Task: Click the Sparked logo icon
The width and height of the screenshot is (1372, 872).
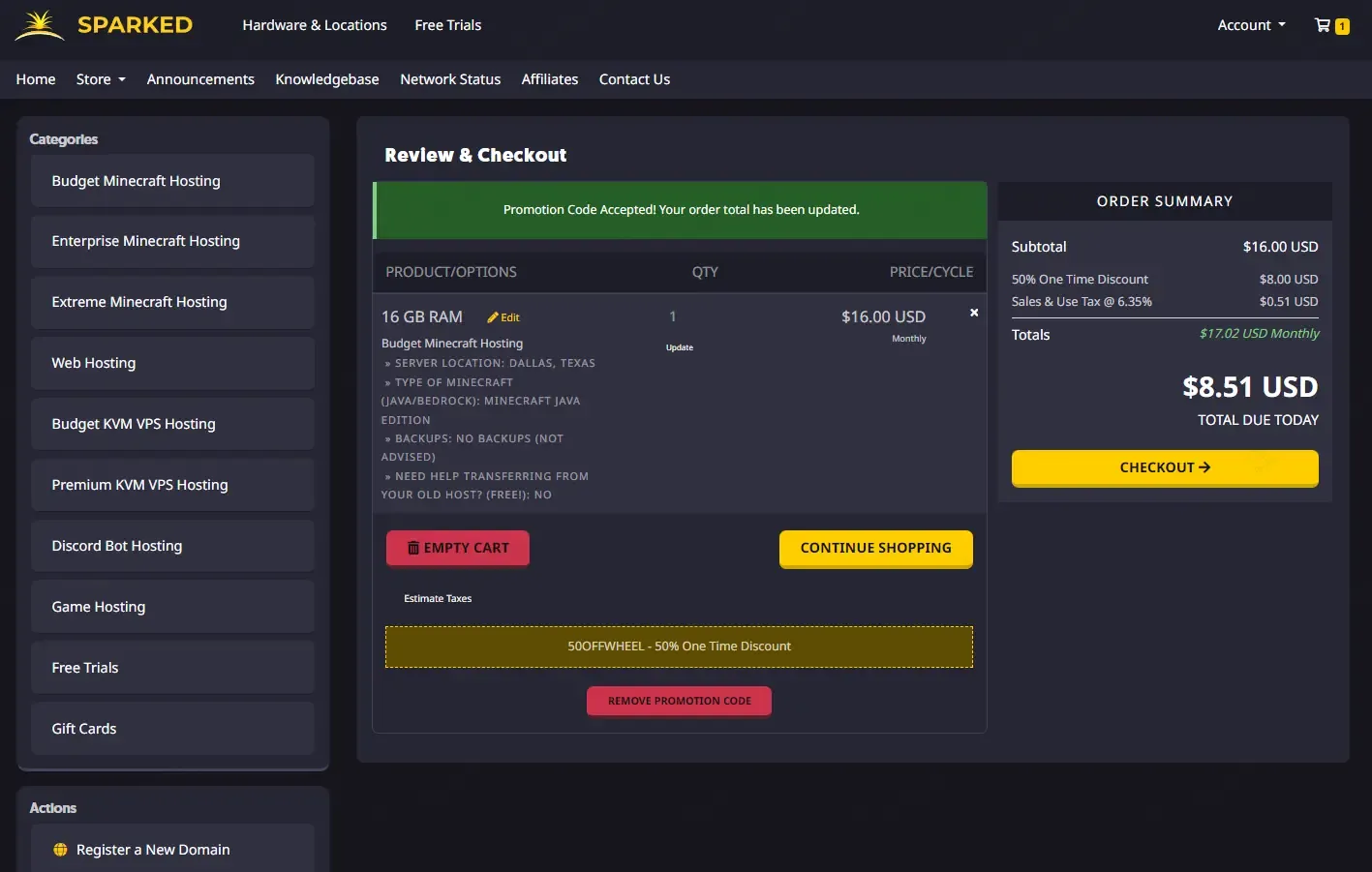Action: 40,25
